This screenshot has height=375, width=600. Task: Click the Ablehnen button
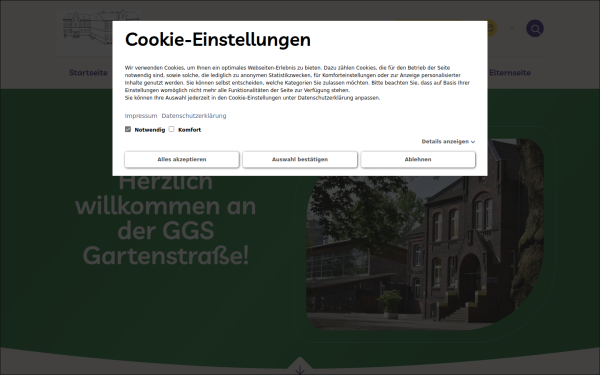418,159
